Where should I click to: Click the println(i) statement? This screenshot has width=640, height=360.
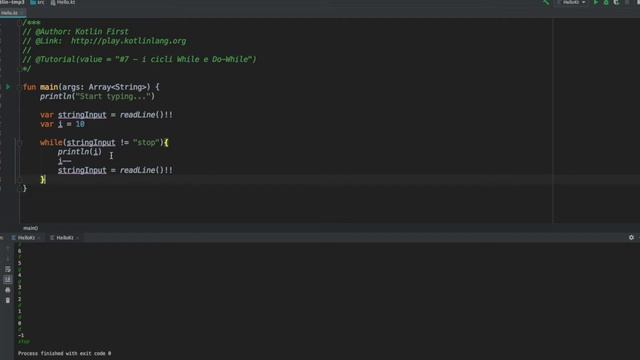[80, 152]
